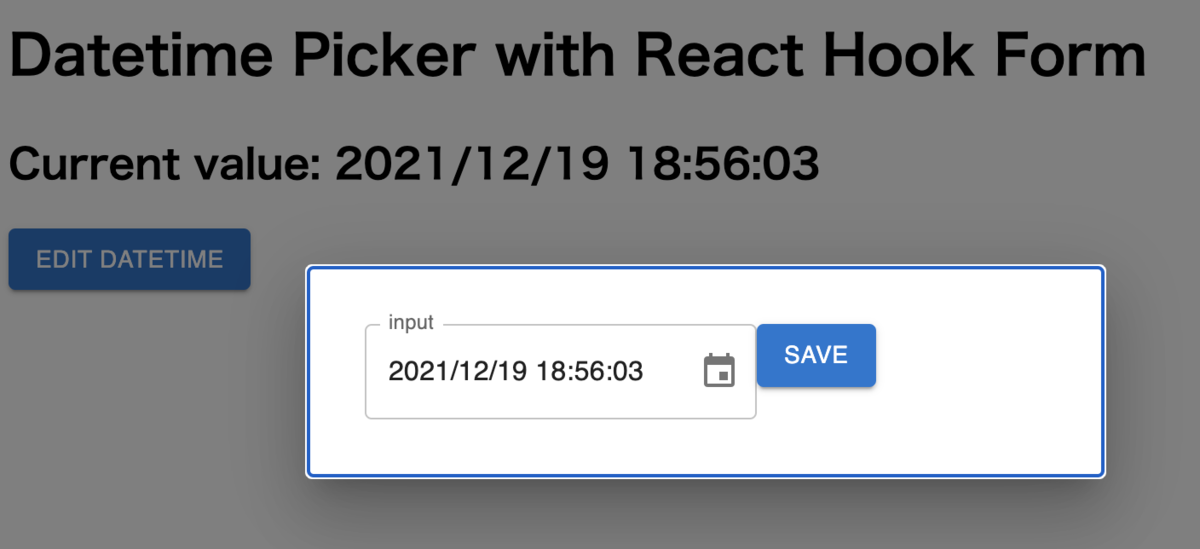The height and width of the screenshot is (549, 1200).
Task: Click the EDIT DATETIME button
Action: (129, 260)
